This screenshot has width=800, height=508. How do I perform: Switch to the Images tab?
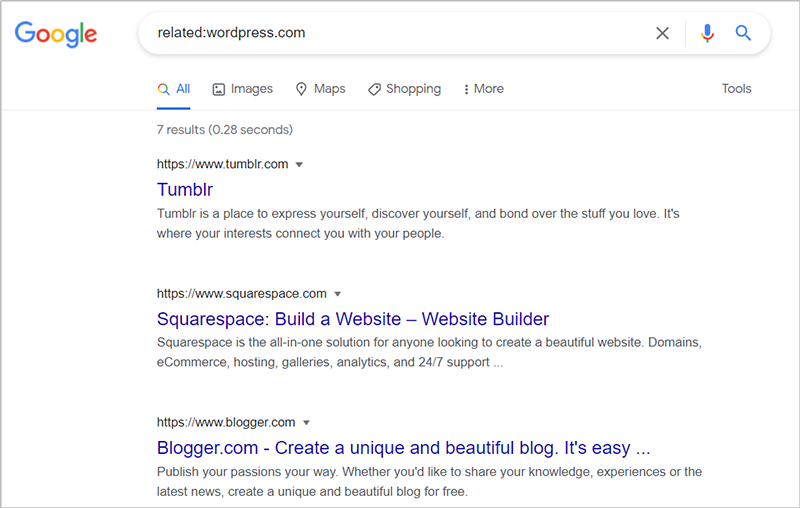[x=242, y=89]
